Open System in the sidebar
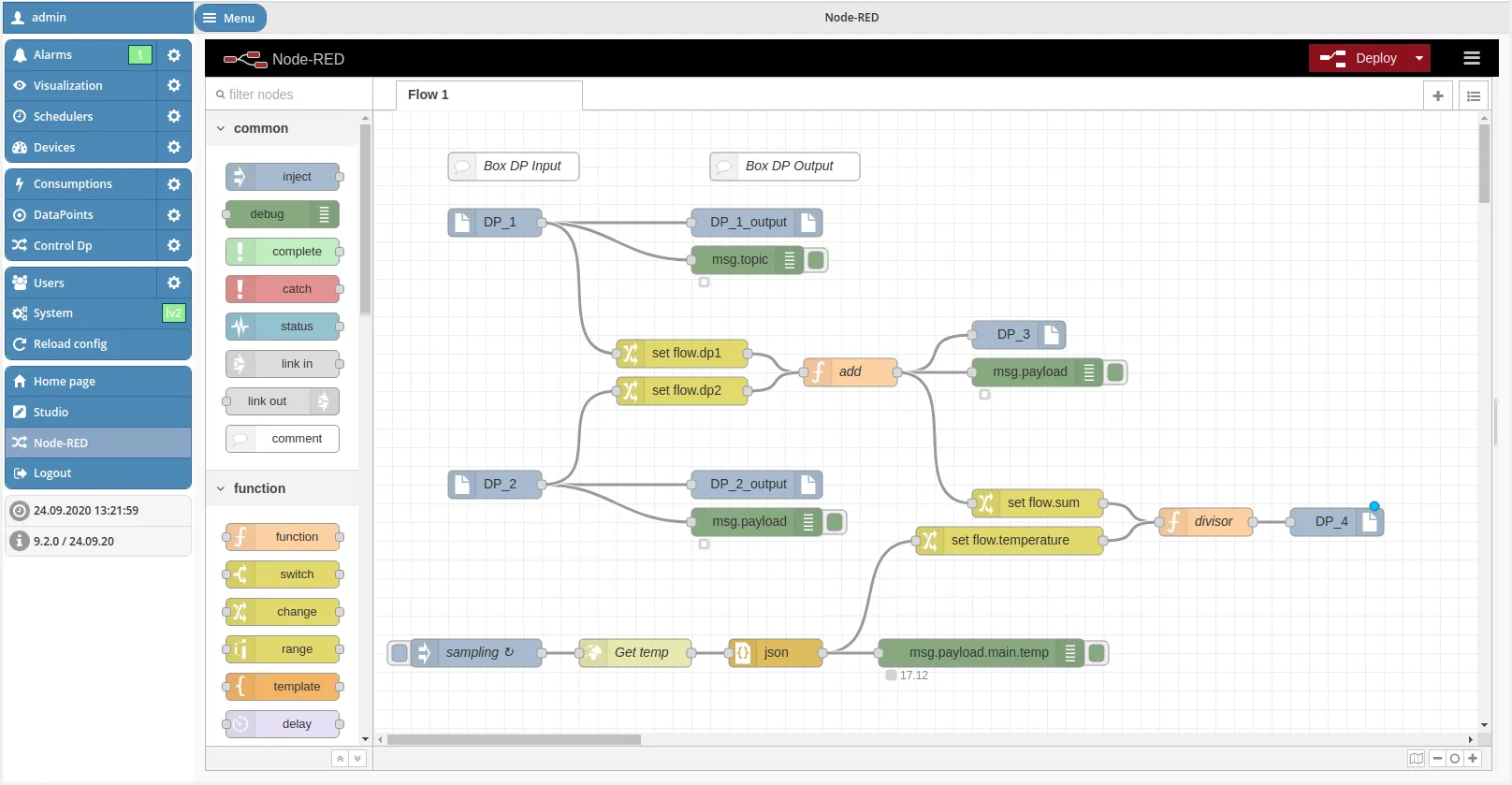This screenshot has width=1512, height=785. coord(98,313)
